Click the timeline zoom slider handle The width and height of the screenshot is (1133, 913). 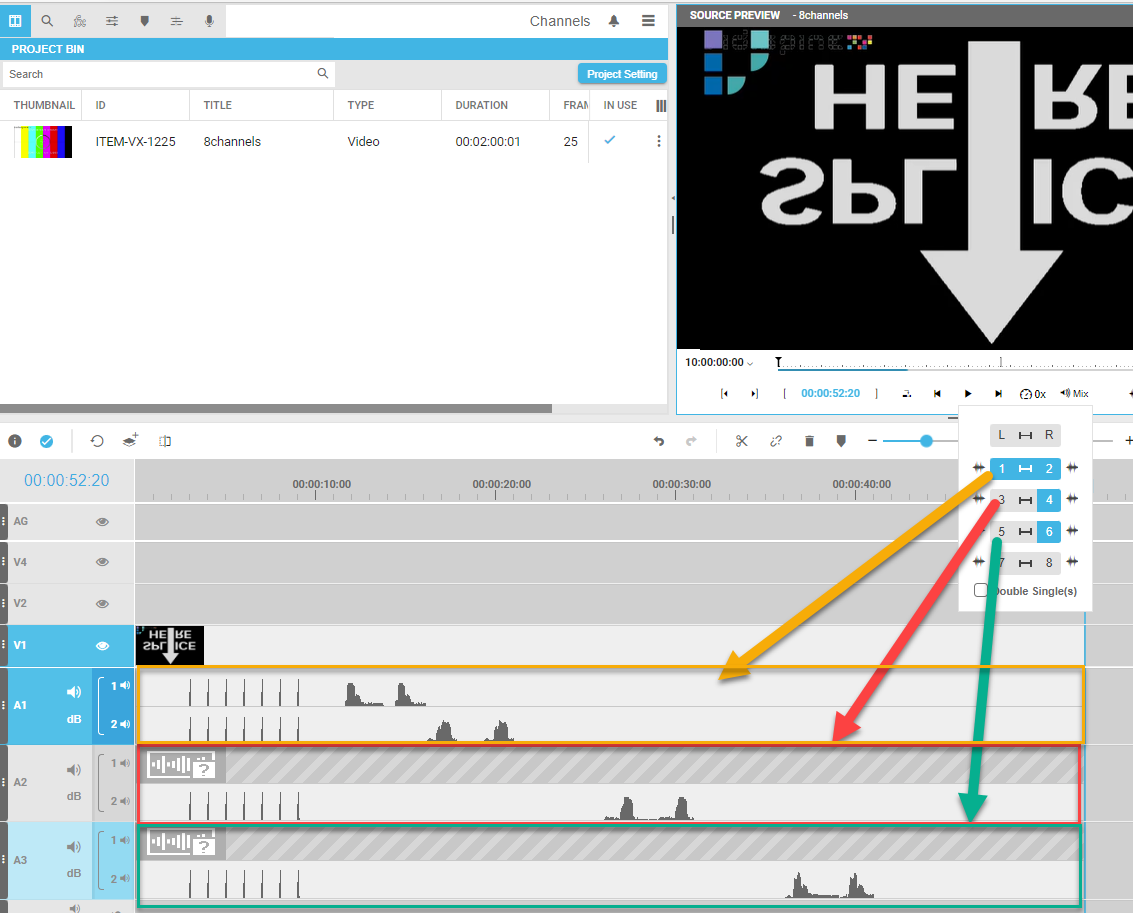coord(926,441)
